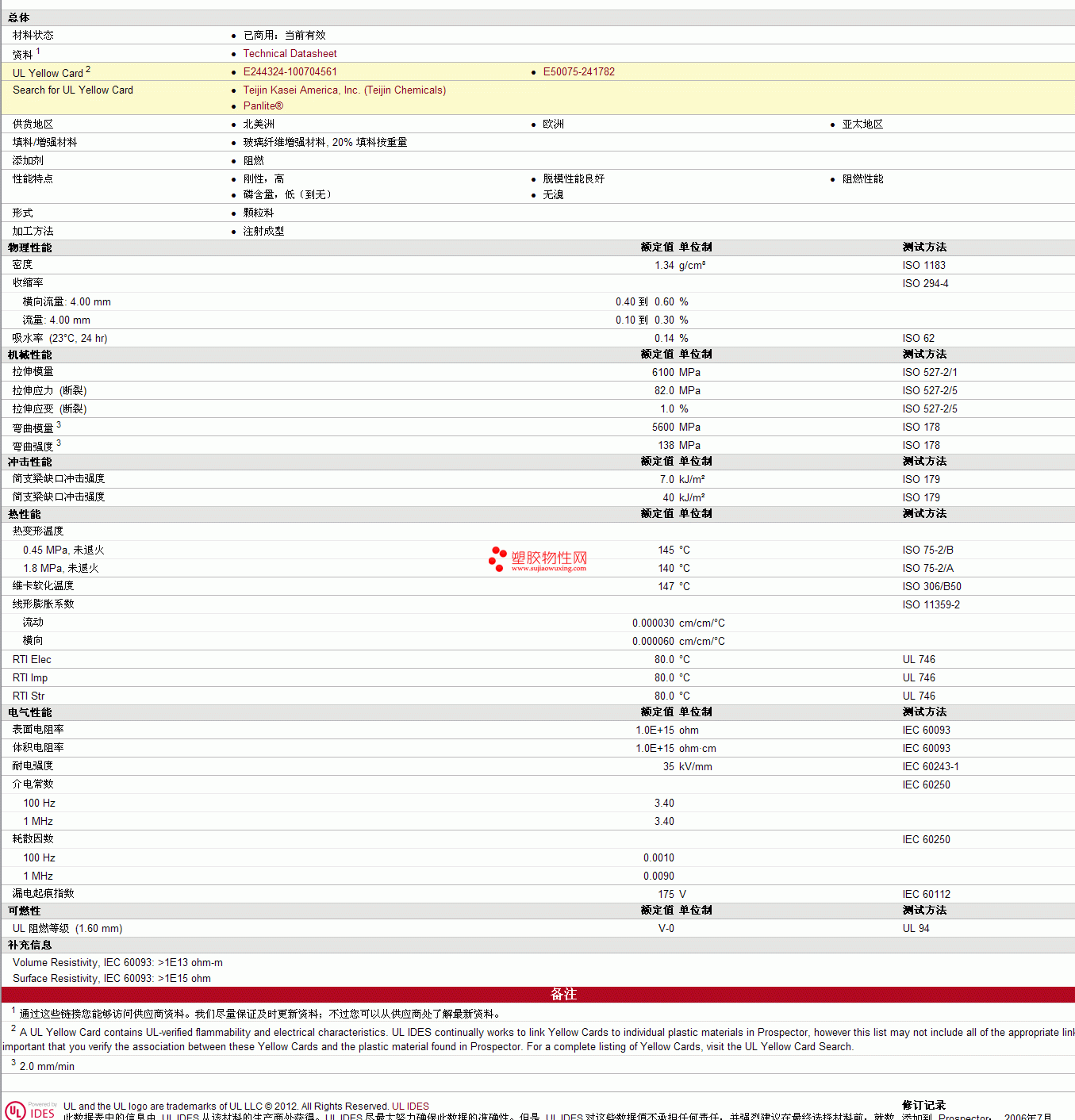This screenshot has height=1120, width=1075.
Task: Select the 热性能 section header
Action: (24, 514)
